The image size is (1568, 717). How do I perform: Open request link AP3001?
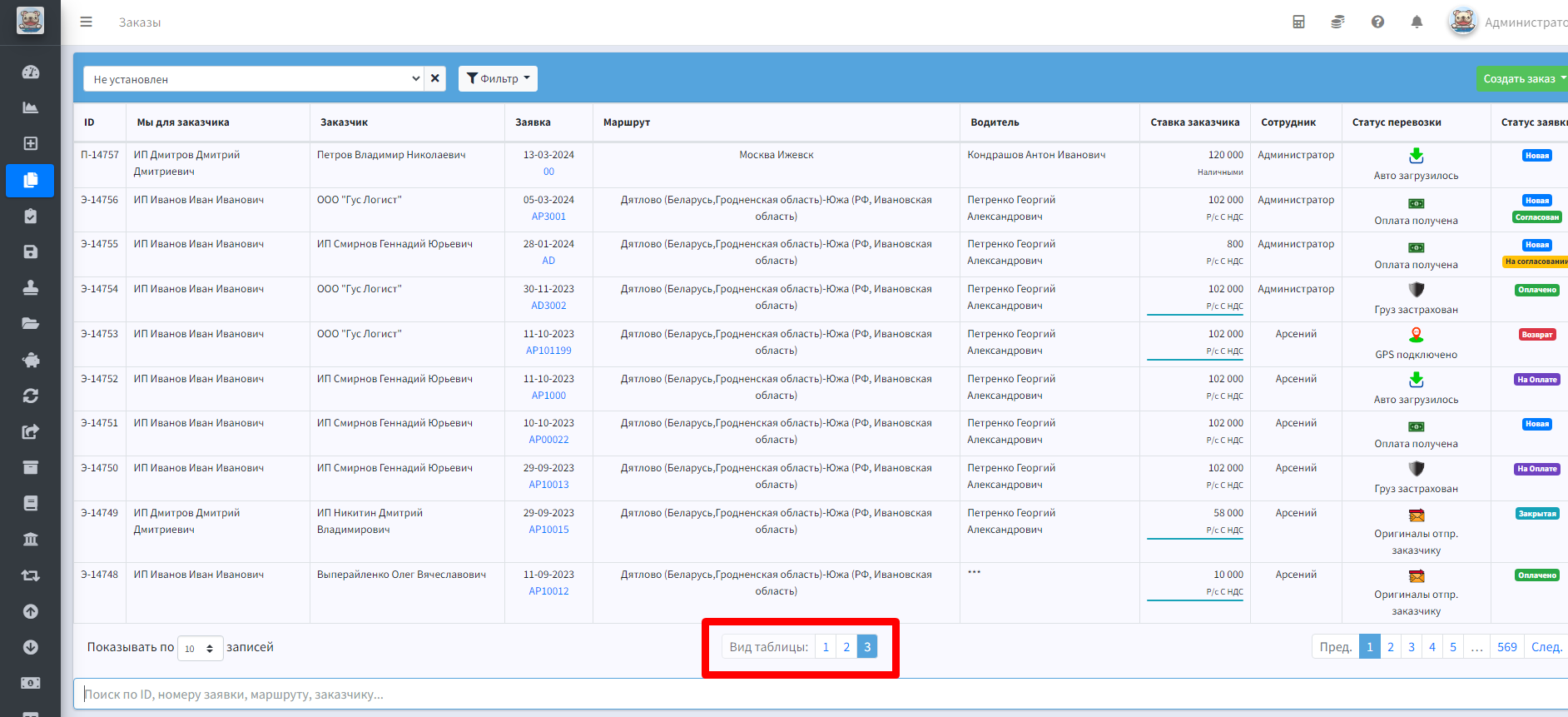[548, 217]
